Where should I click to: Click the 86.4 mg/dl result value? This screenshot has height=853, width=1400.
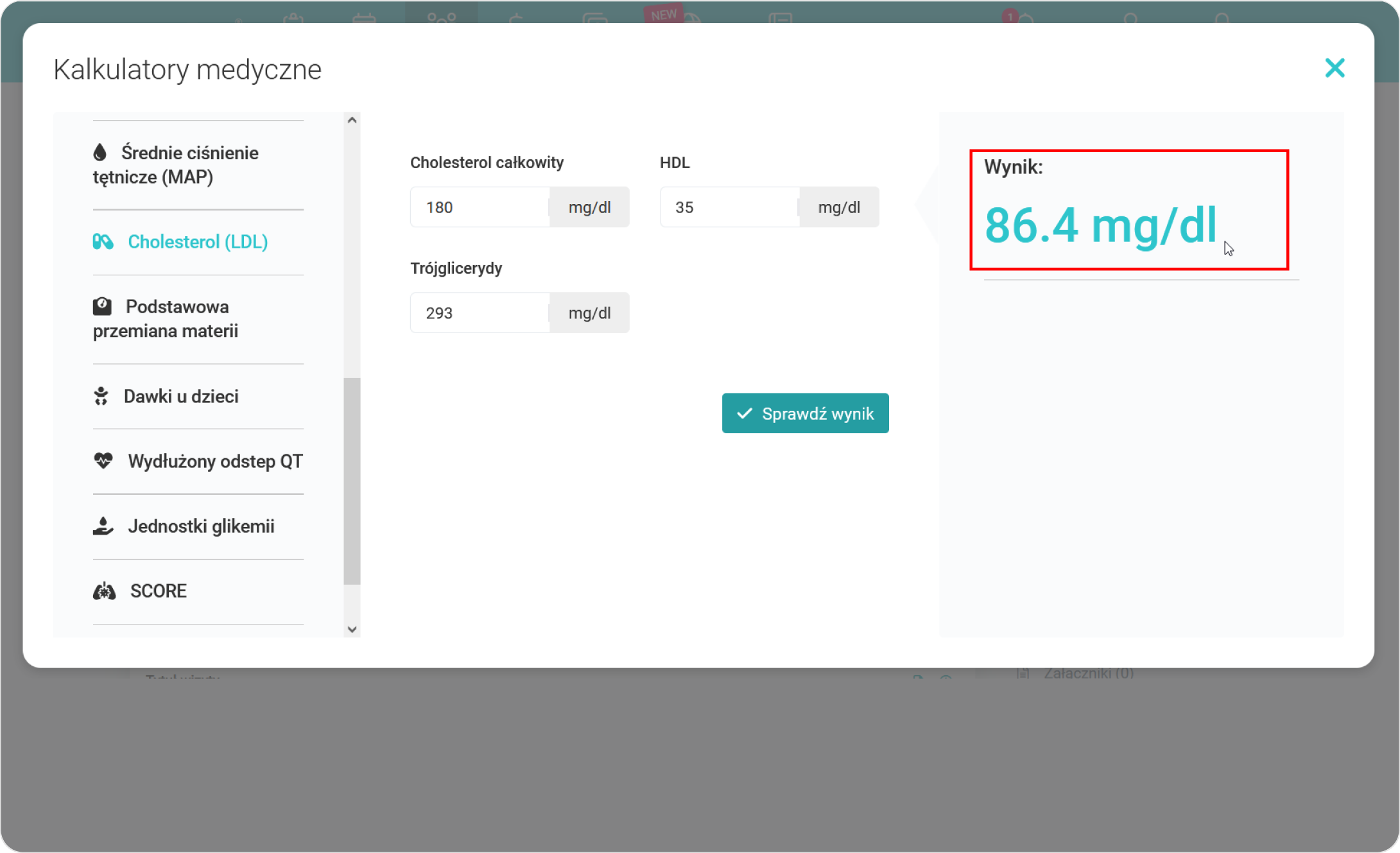pos(1101,226)
